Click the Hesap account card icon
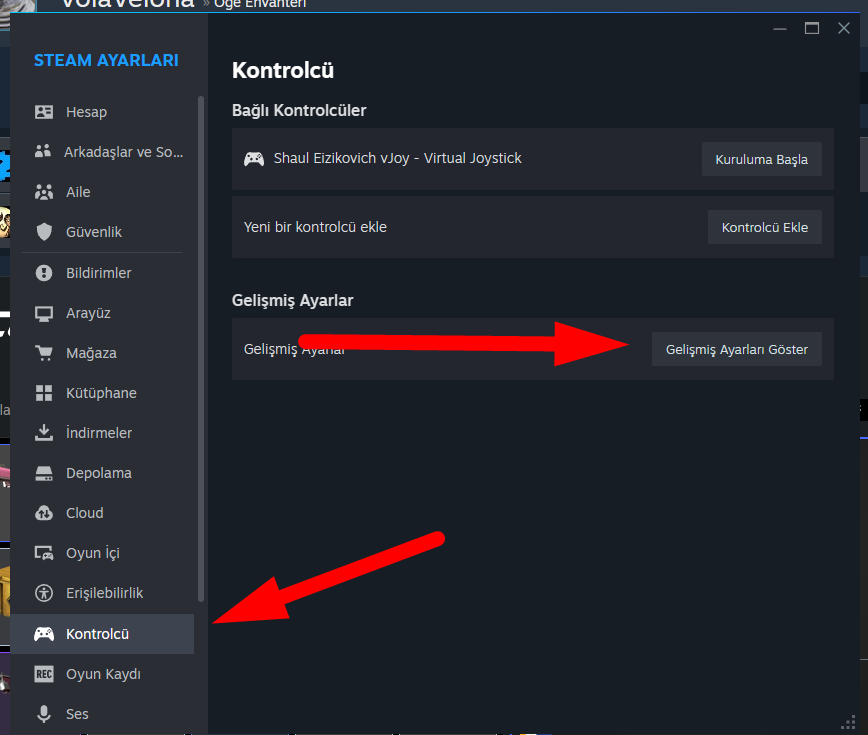 tap(44, 112)
